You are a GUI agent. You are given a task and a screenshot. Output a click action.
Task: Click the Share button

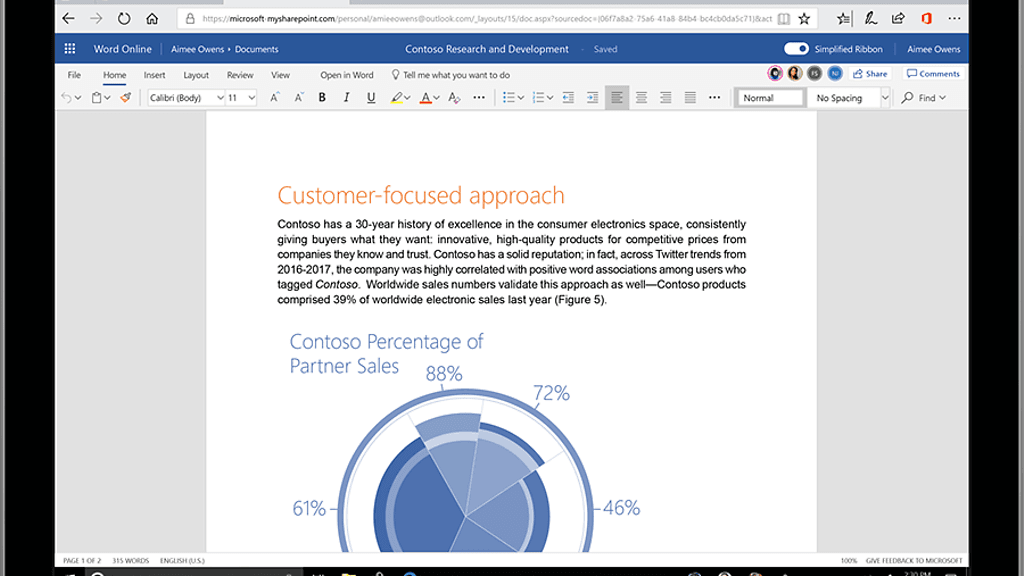coord(870,74)
